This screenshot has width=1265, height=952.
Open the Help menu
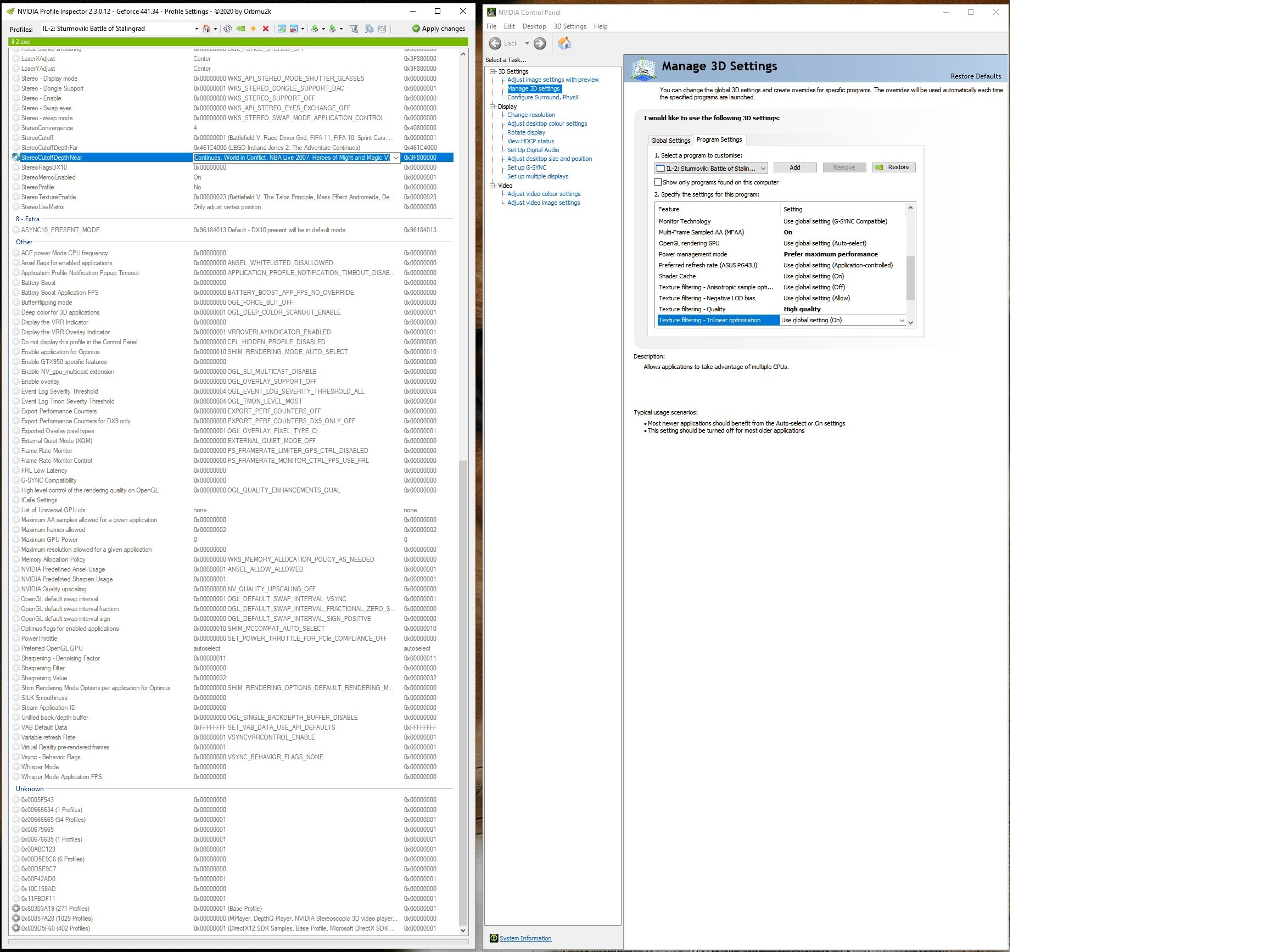coord(601,26)
